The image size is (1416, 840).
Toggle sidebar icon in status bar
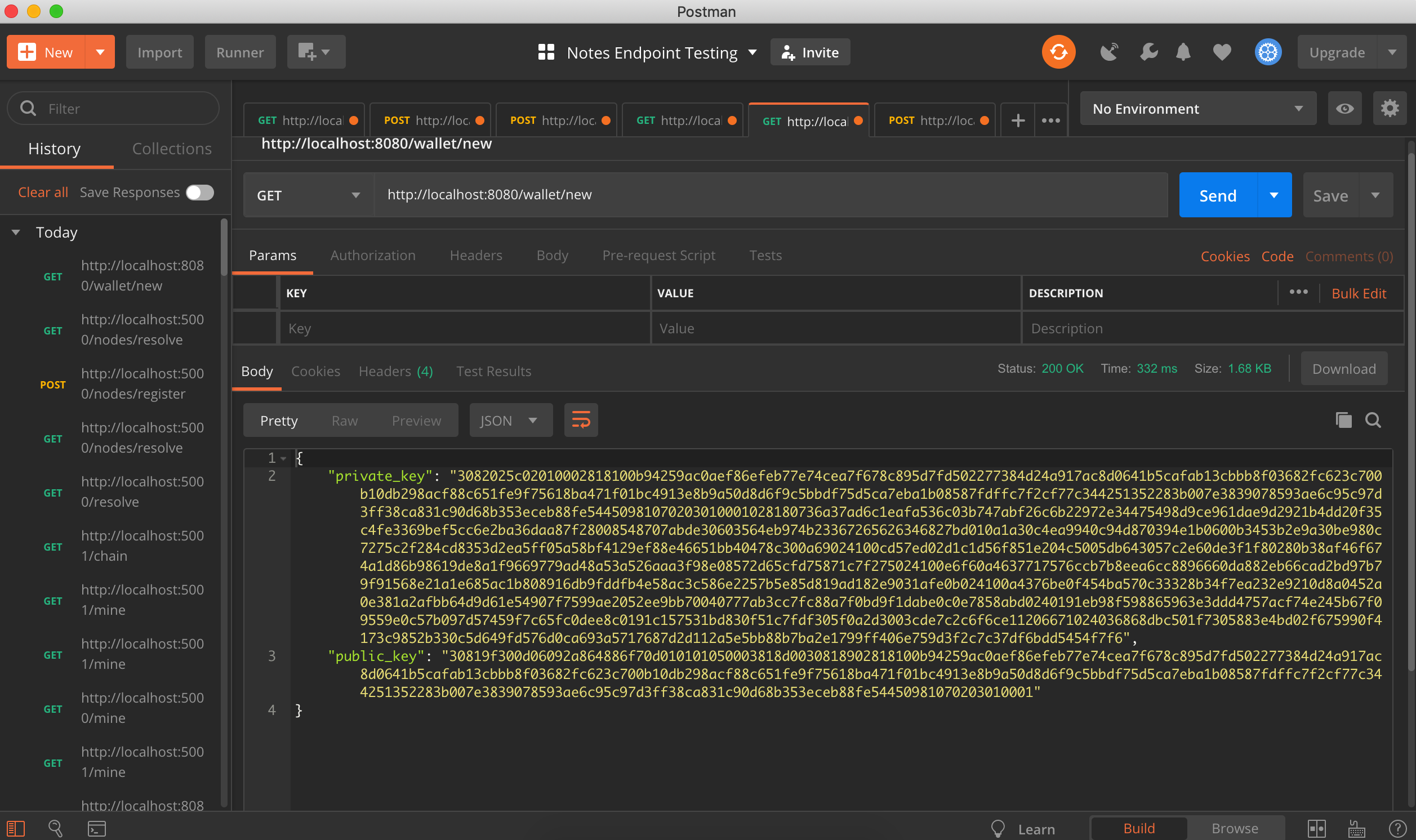coord(16,828)
